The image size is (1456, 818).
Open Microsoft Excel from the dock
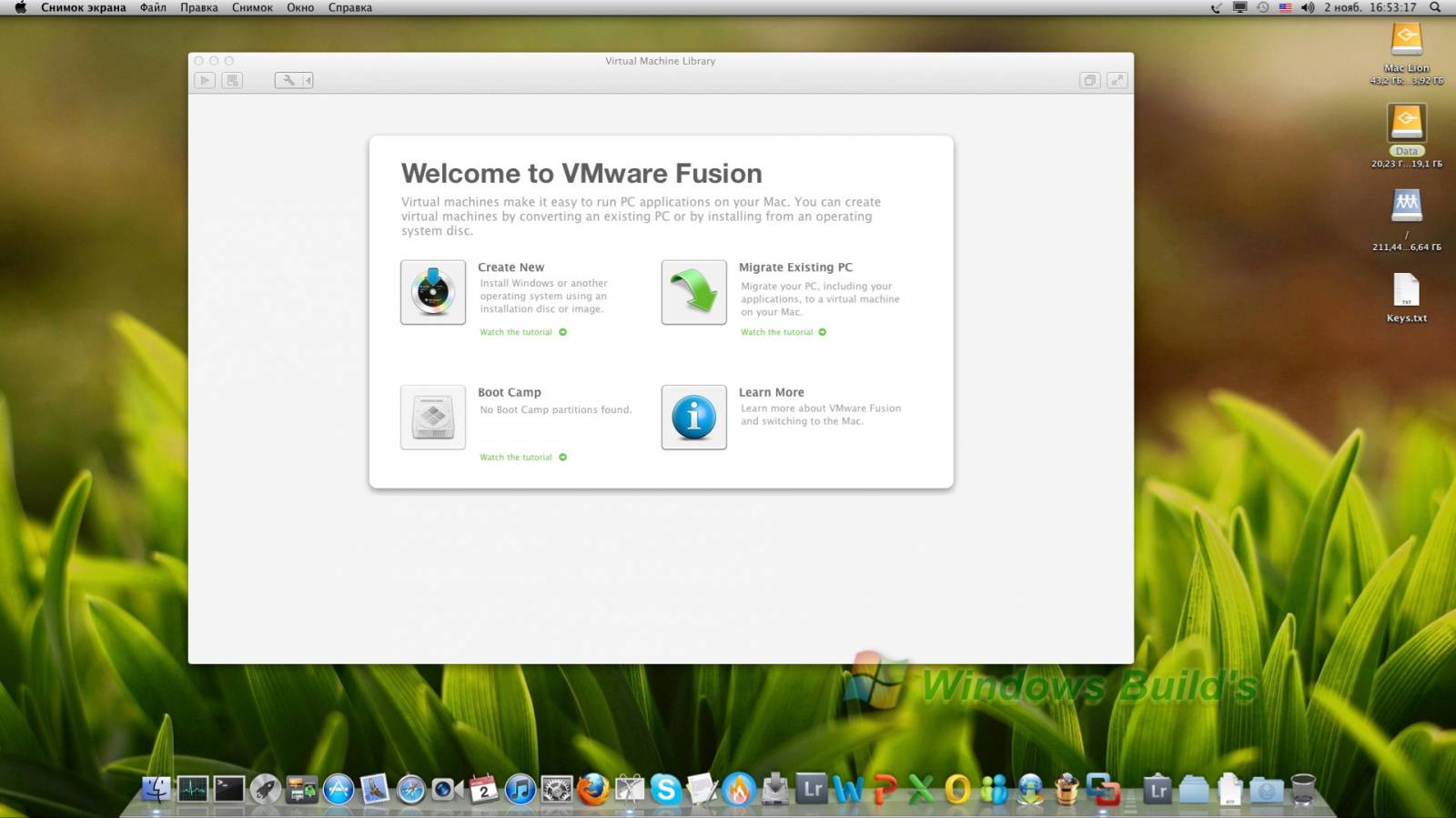tap(921, 789)
